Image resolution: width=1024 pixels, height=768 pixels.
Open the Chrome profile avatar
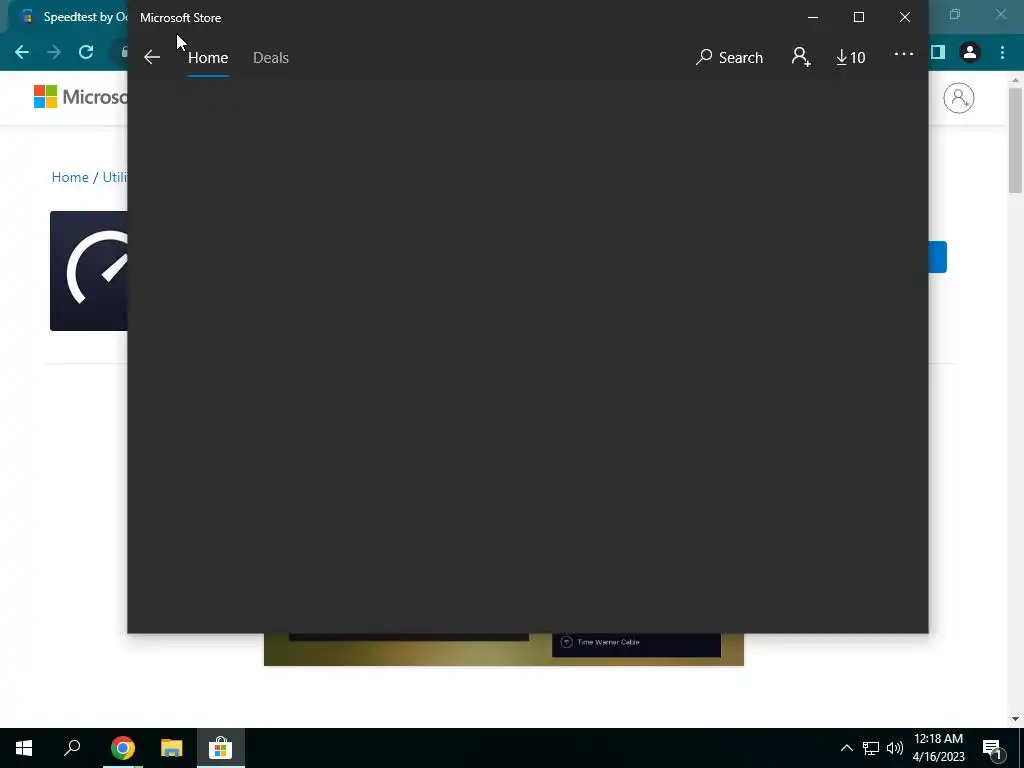(x=970, y=52)
